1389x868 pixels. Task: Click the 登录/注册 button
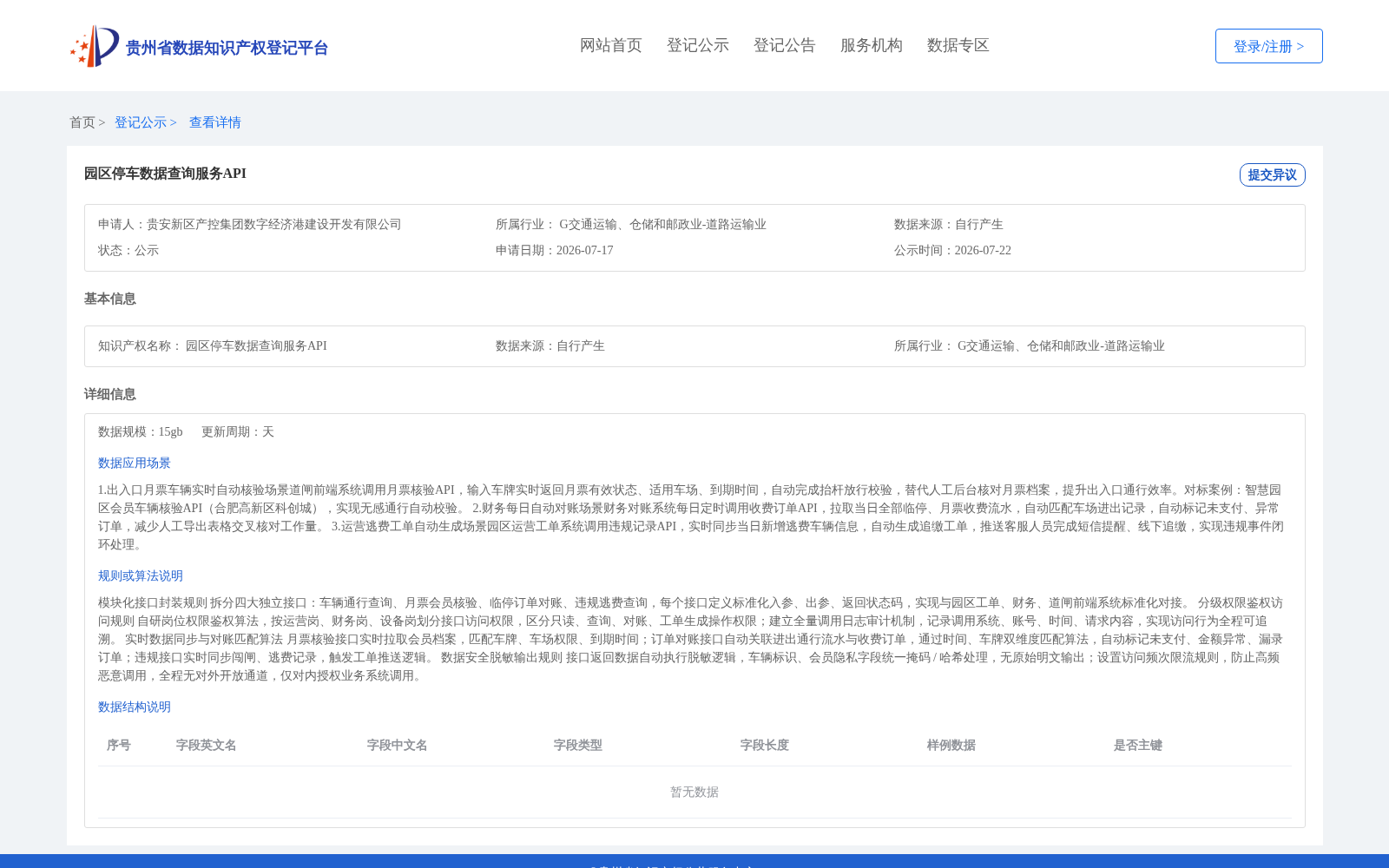click(x=1268, y=46)
